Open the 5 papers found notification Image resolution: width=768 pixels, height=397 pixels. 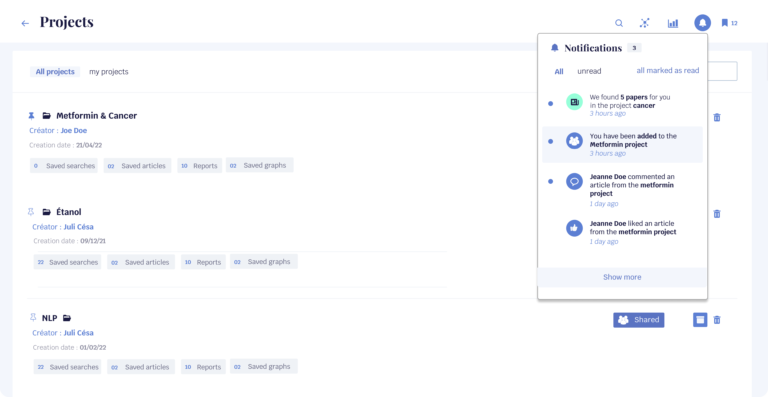(x=622, y=105)
